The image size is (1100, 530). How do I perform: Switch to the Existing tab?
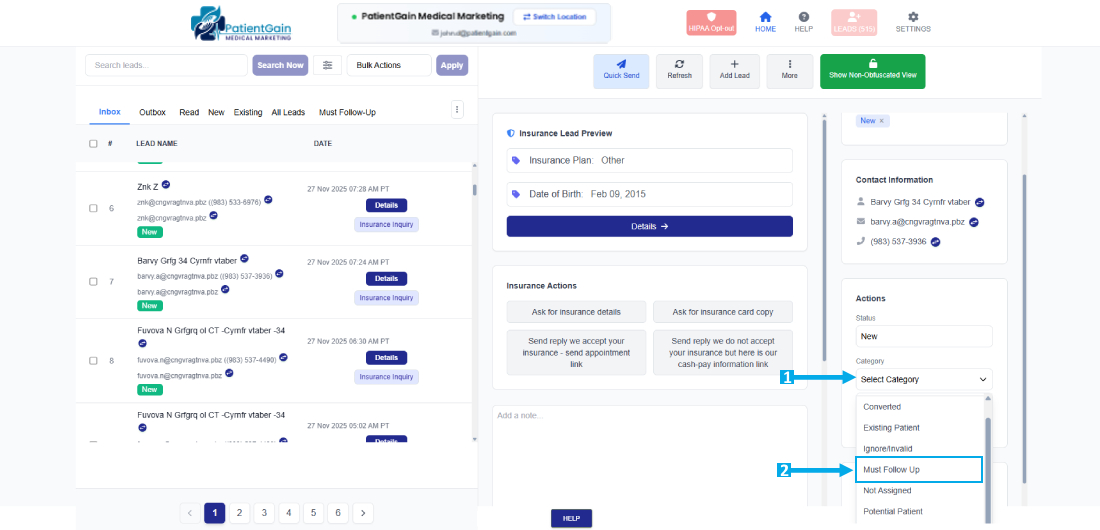click(x=248, y=112)
